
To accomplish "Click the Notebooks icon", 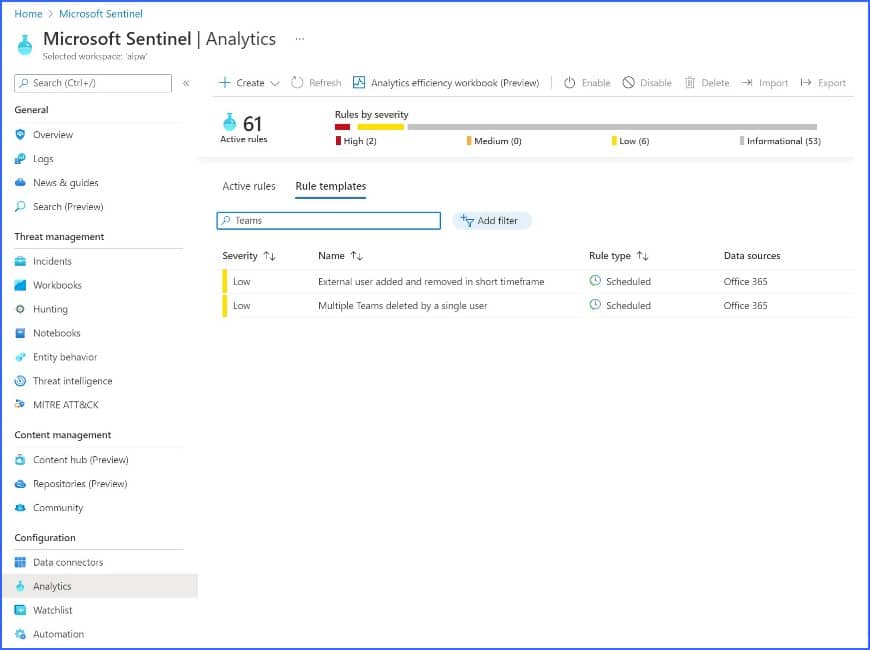I will coord(21,333).
